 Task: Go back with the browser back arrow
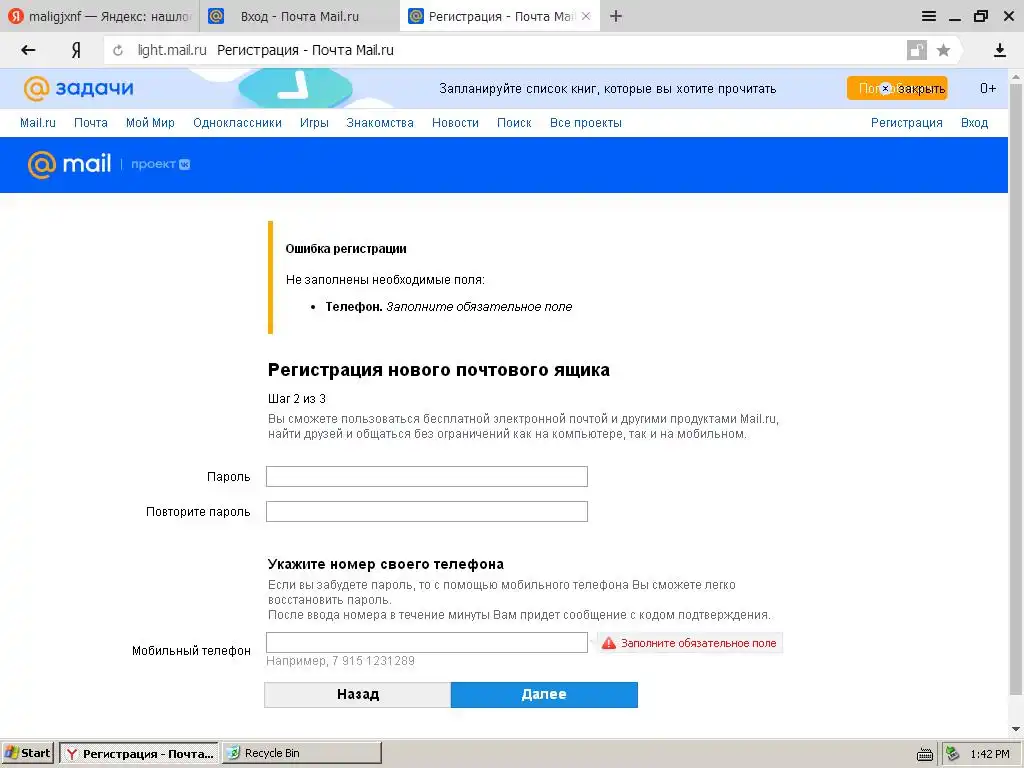point(28,50)
